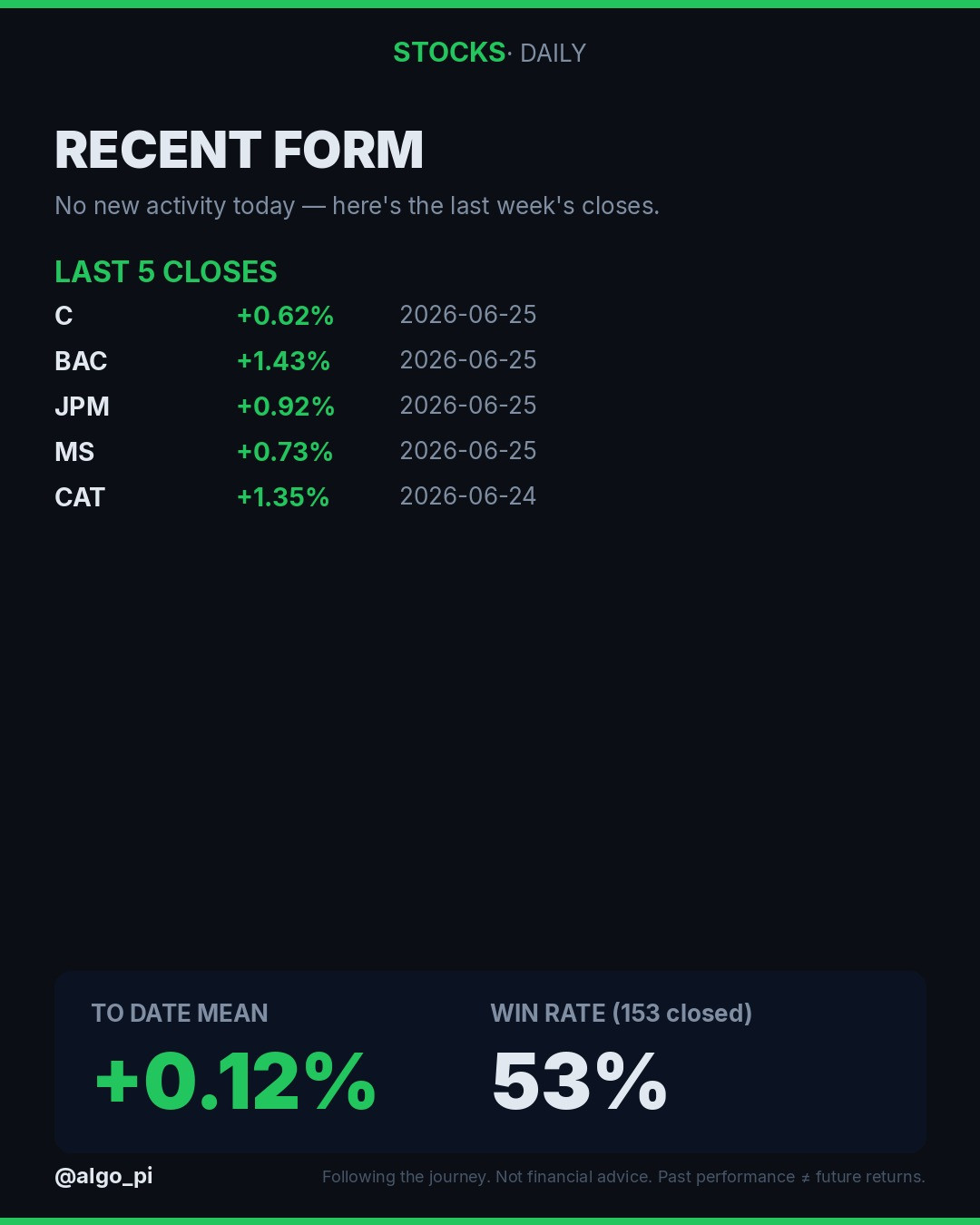Open the JPM ticker entry
The width and height of the screenshot is (980, 1225).
click(x=82, y=407)
